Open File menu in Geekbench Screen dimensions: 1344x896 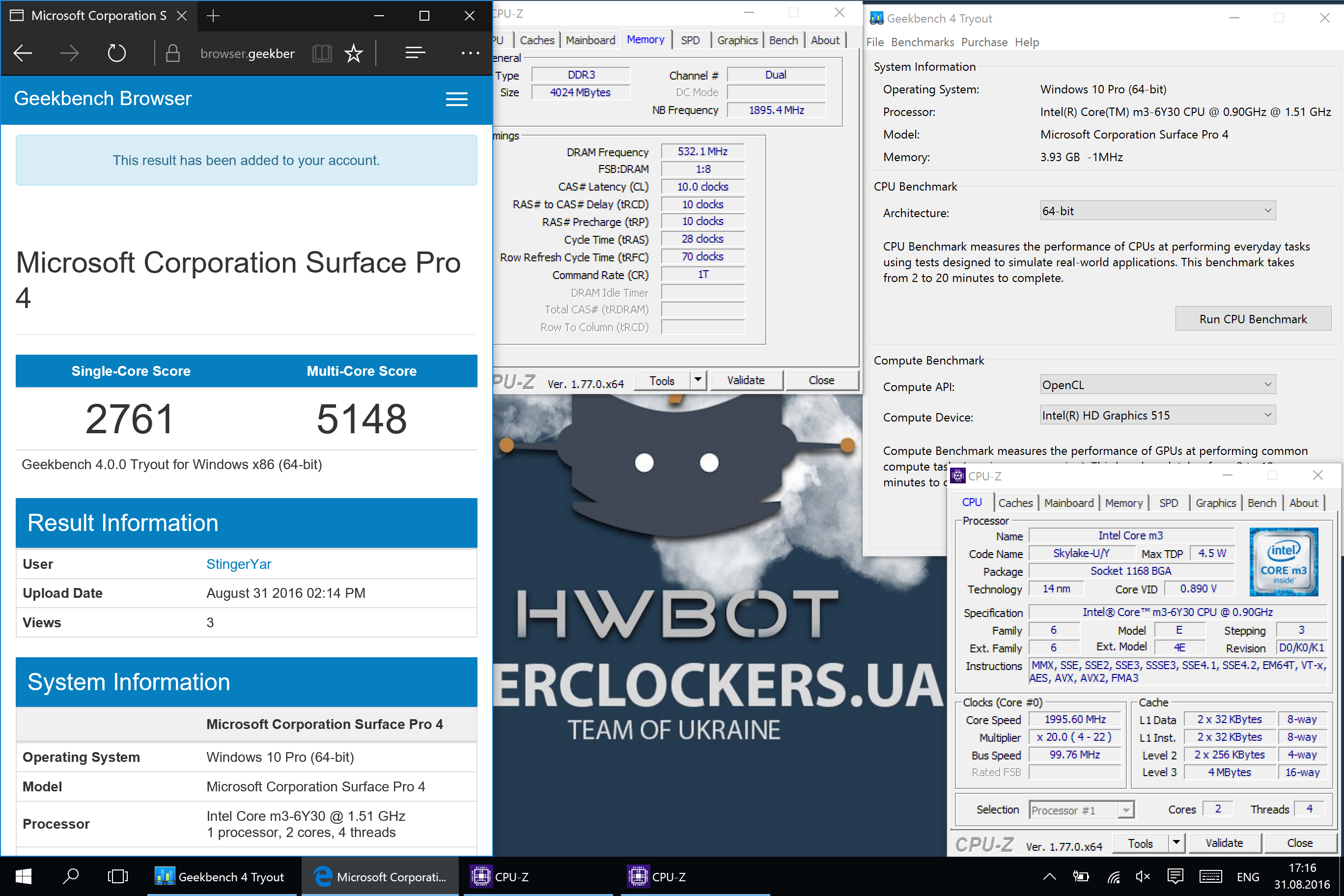click(x=875, y=42)
